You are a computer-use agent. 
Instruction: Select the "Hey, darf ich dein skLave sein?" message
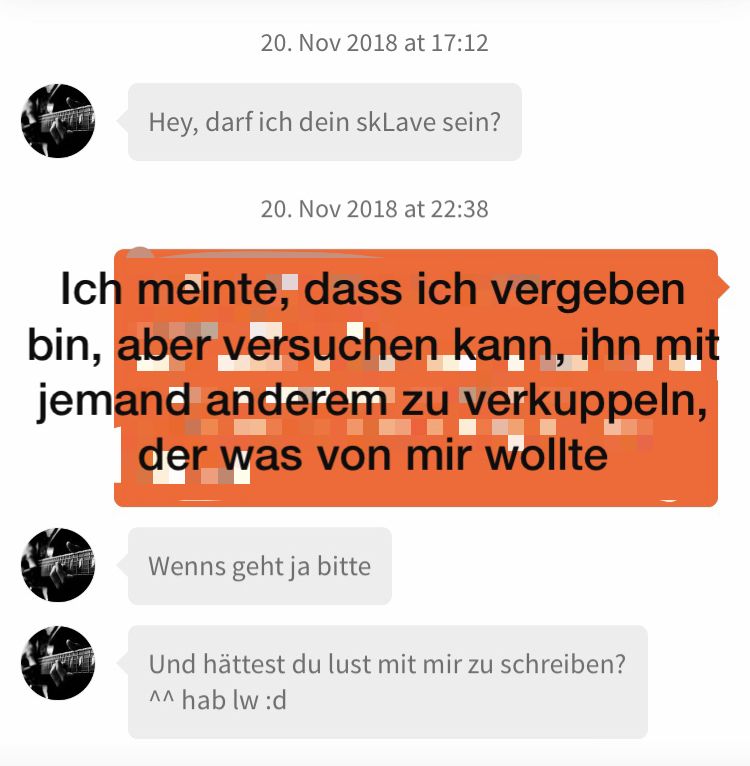click(x=325, y=122)
